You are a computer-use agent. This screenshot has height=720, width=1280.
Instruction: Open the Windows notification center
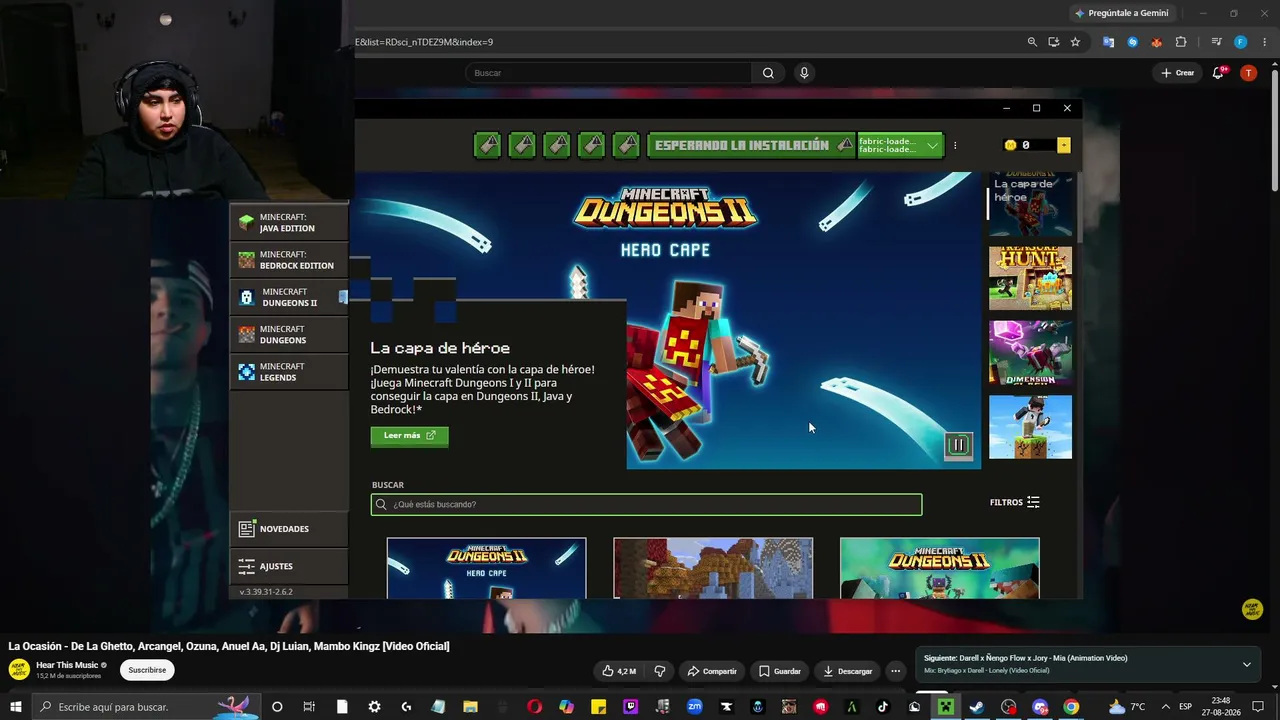coord(1258,707)
